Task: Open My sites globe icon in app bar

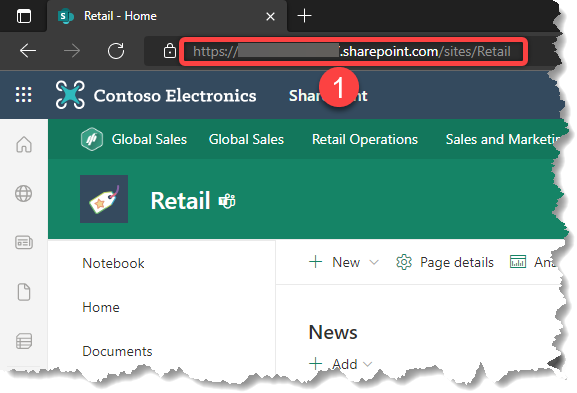Action: [24, 194]
